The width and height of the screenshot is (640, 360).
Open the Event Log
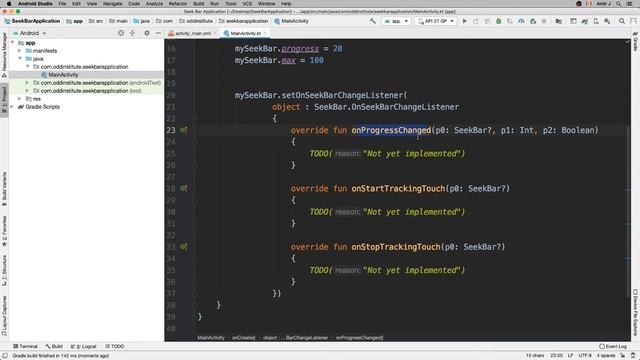[x=613, y=346]
